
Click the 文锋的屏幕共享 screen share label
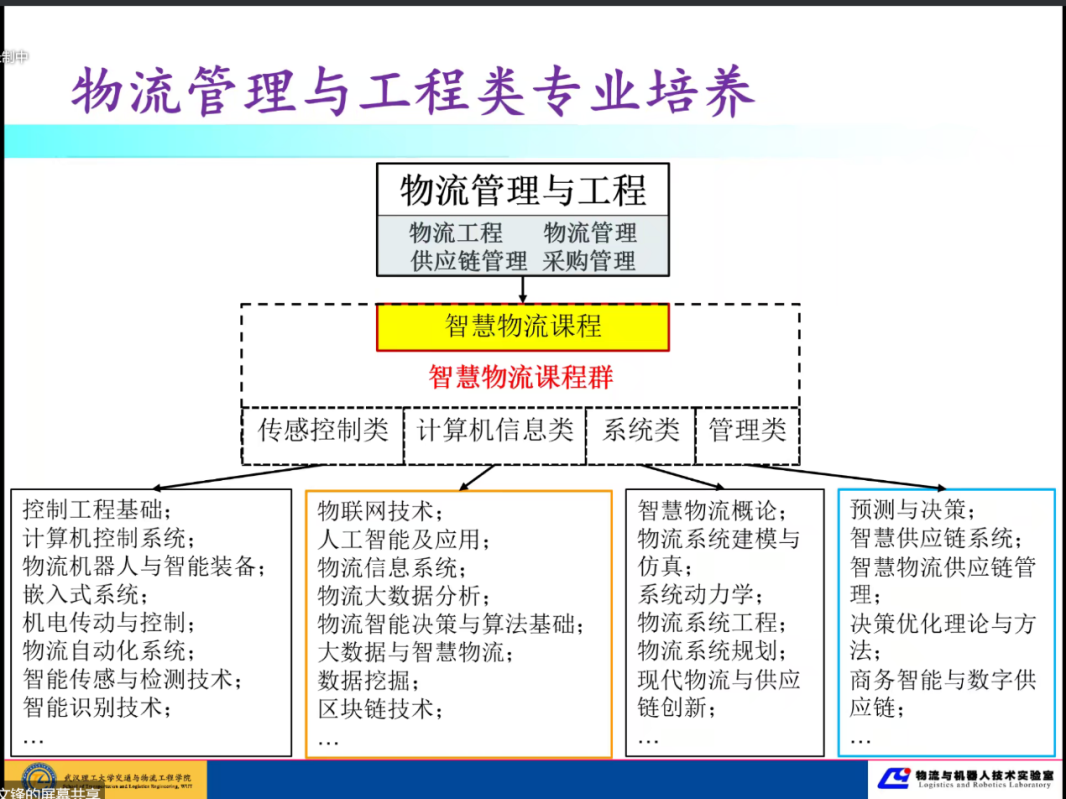point(47,791)
